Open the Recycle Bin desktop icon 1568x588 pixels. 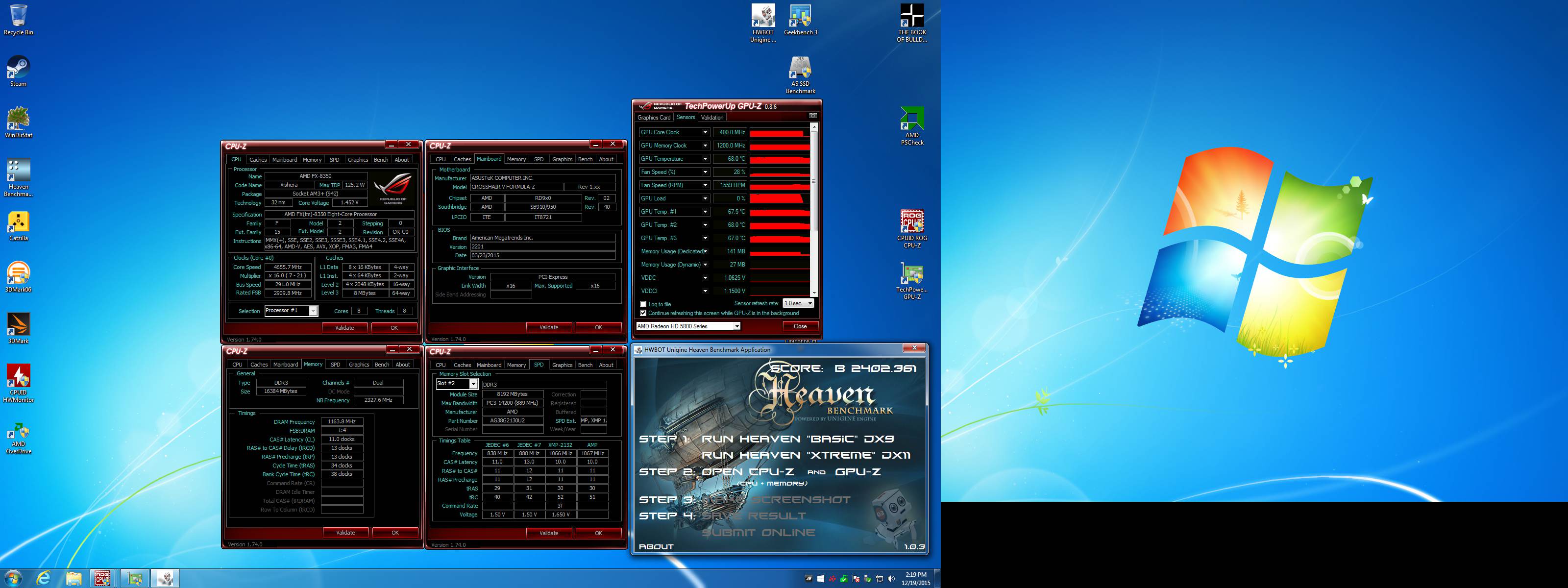pyautogui.click(x=18, y=20)
